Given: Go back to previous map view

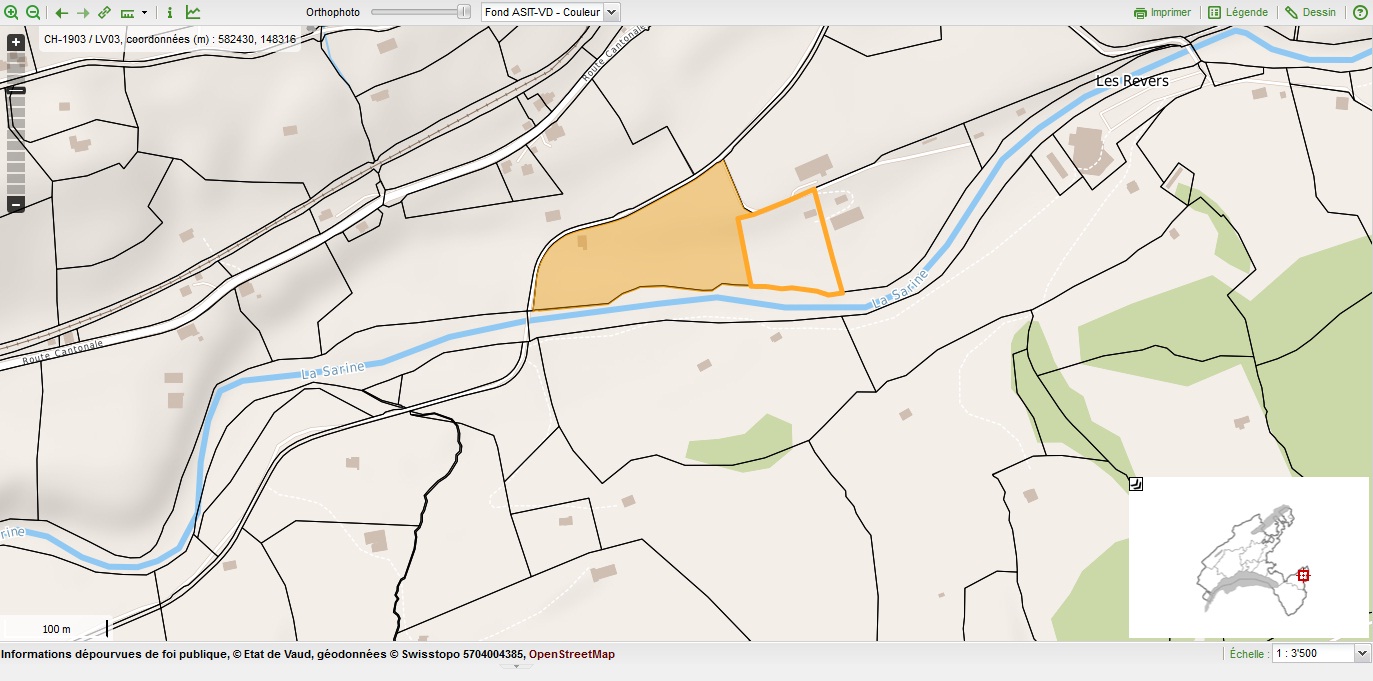Looking at the screenshot, I should click(x=61, y=13).
